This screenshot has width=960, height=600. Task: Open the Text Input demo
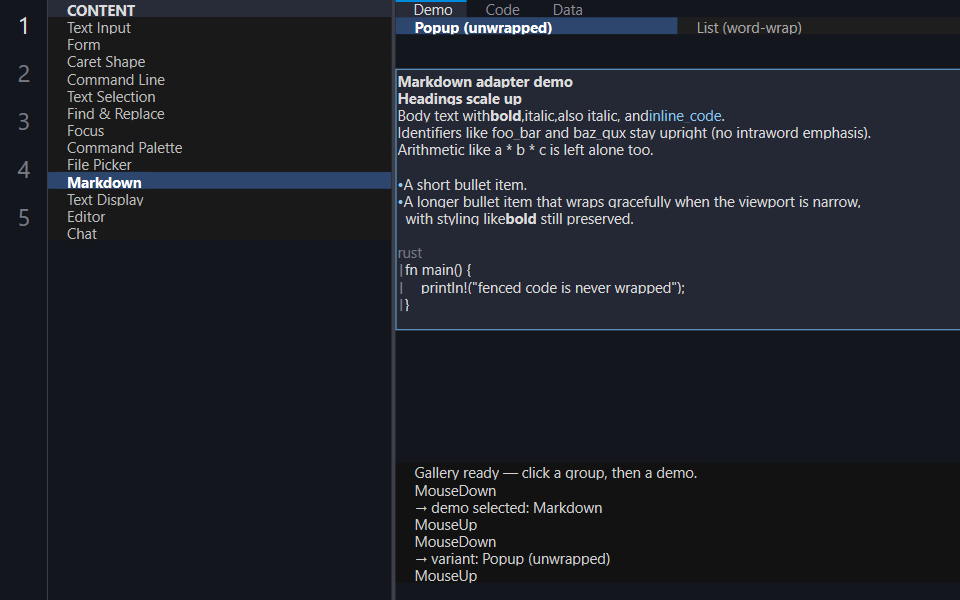click(x=219, y=28)
